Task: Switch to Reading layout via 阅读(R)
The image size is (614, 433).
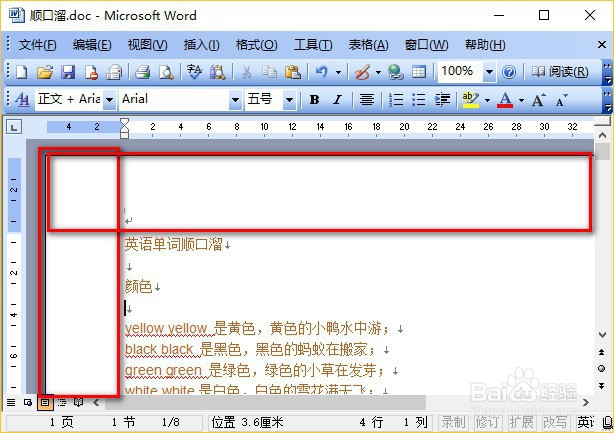Action: [560, 72]
